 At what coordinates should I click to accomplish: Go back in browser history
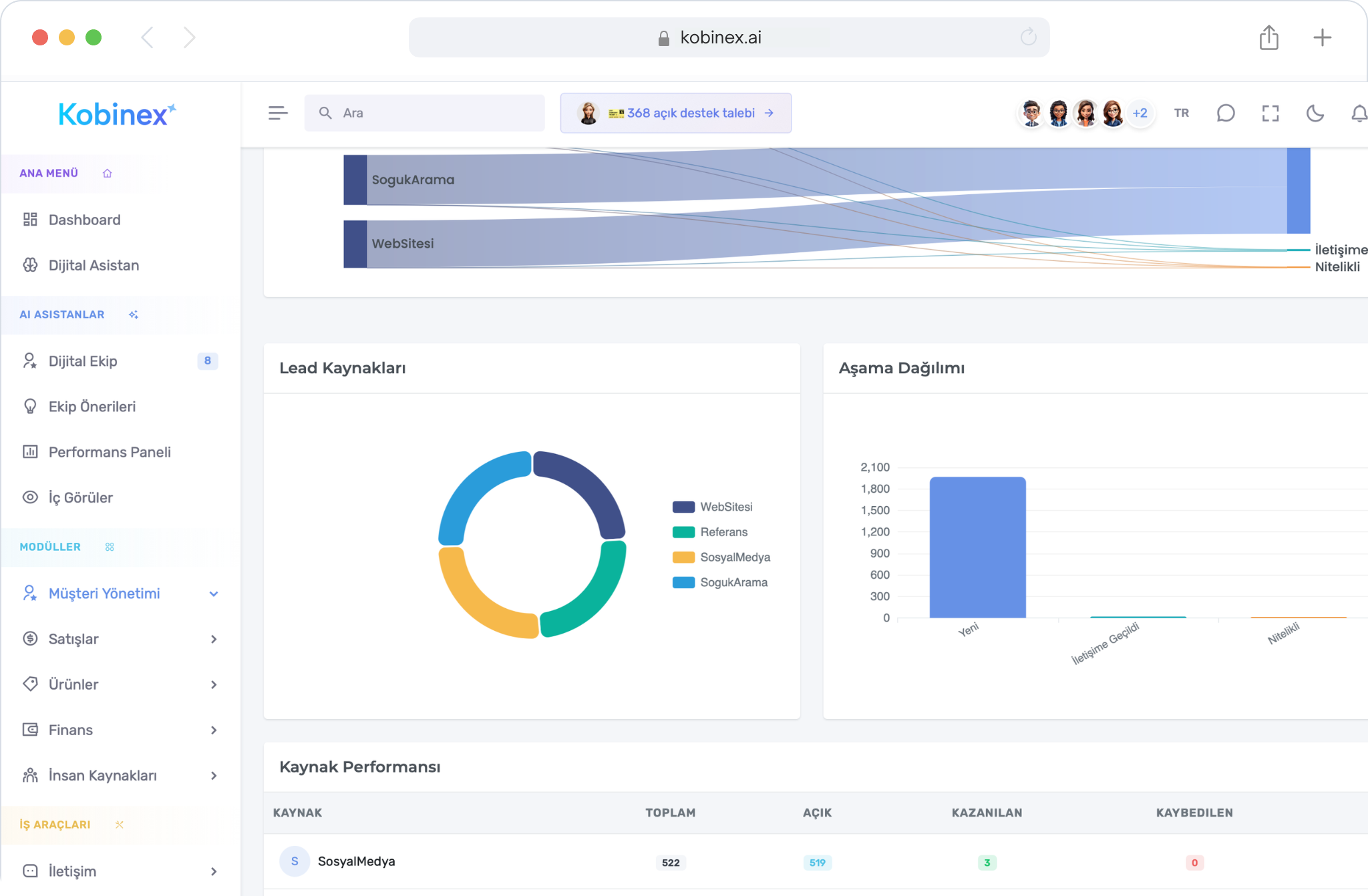148,37
